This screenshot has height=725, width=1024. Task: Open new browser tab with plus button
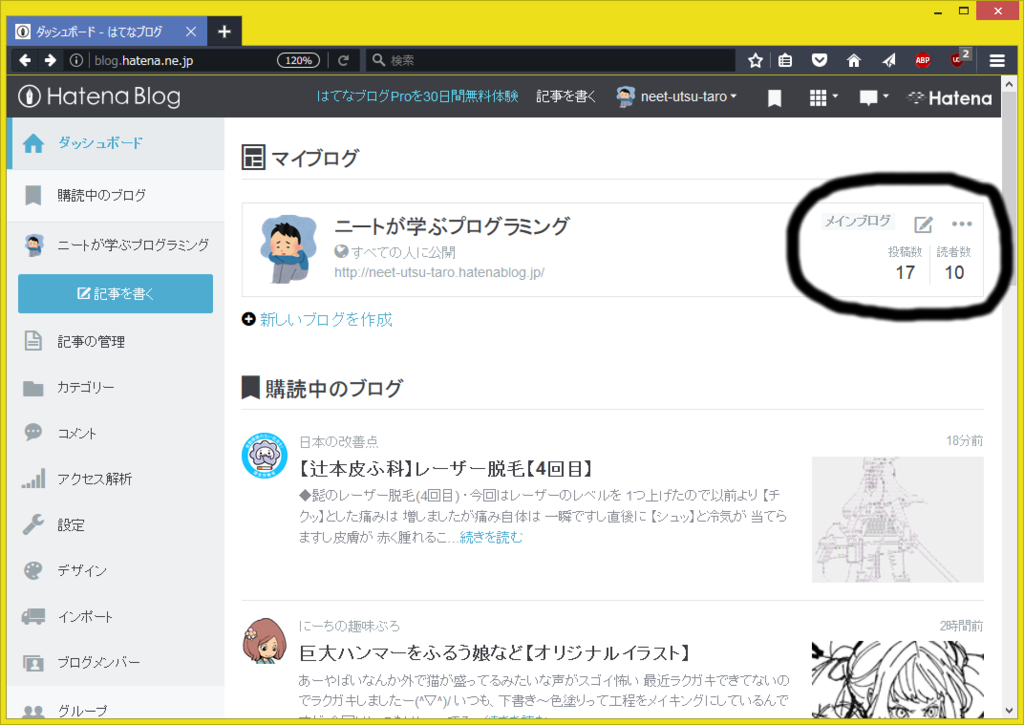224,31
